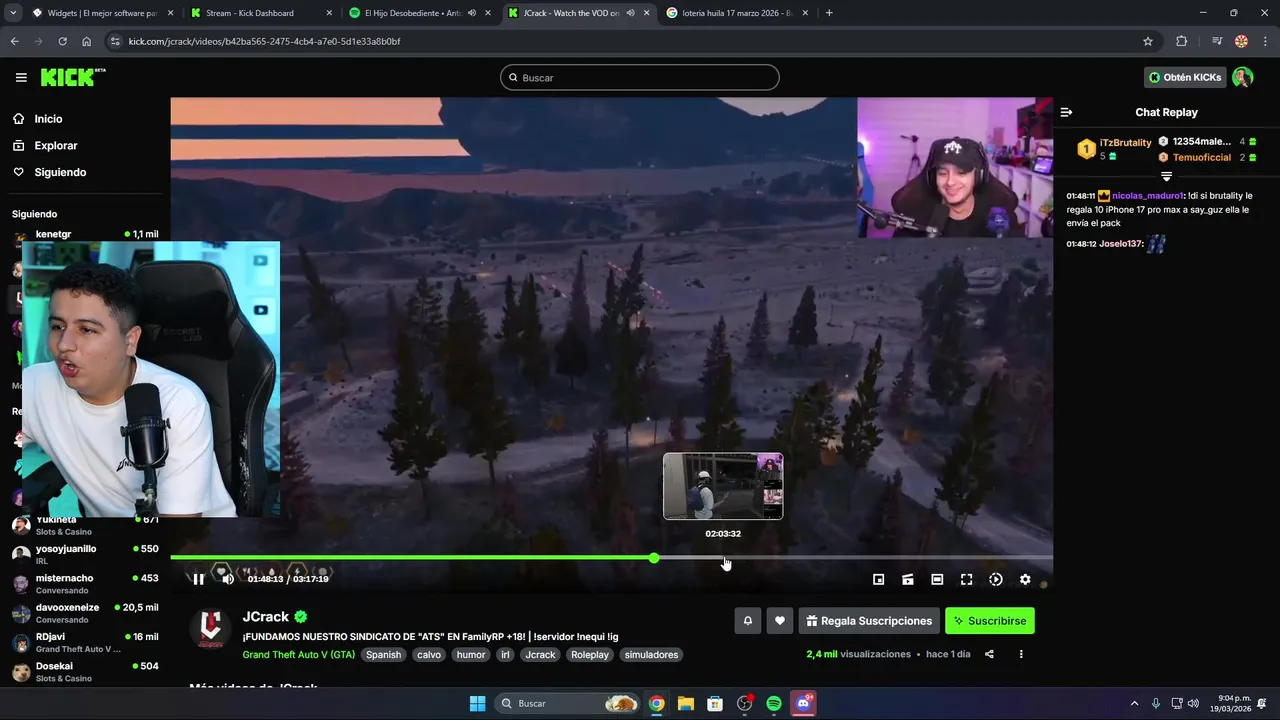The image size is (1280, 720).
Task: Select the humor tag
Action: coord(471,655)
